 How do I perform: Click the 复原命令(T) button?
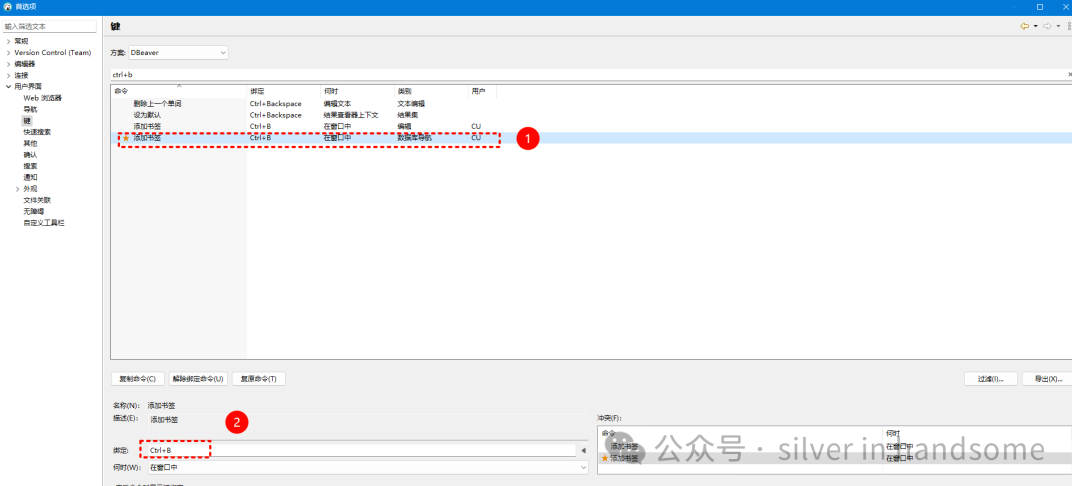pyautogui.click(x=259, y=379)
